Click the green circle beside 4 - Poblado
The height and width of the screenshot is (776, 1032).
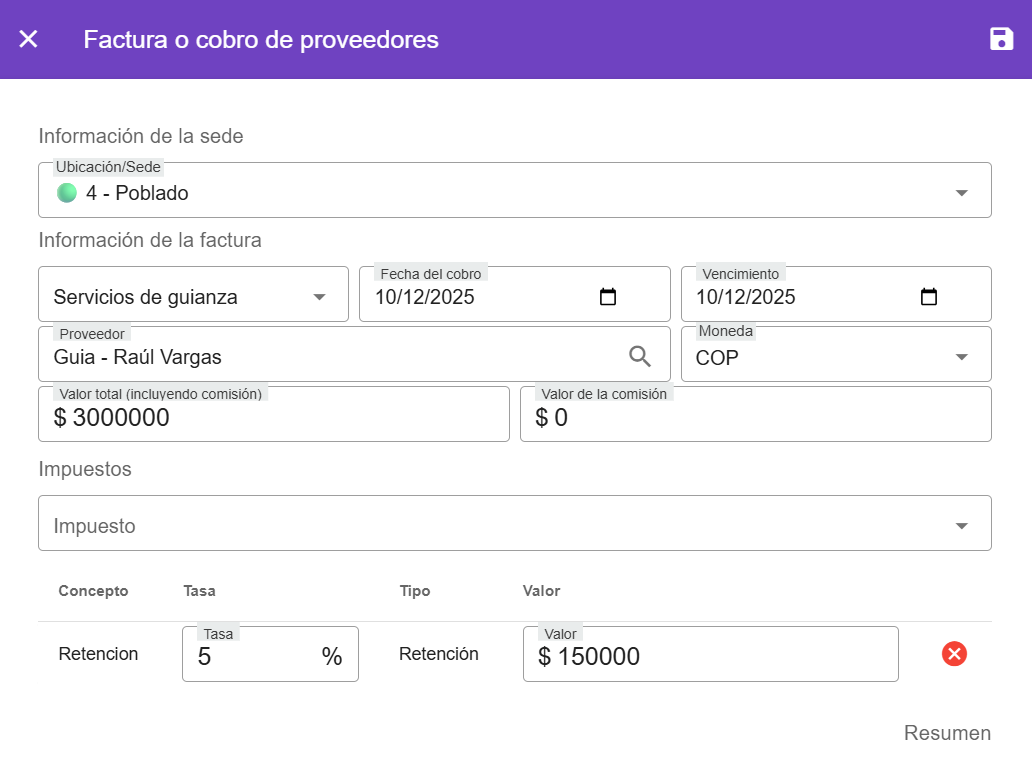pos(67,193)
